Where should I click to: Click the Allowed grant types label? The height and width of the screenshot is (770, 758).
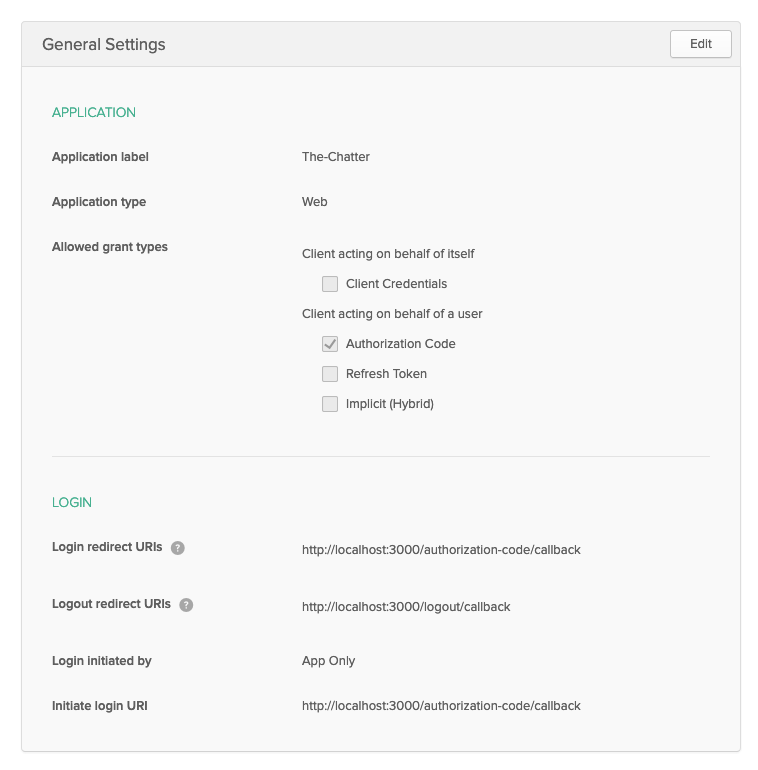tap(110, 247)
